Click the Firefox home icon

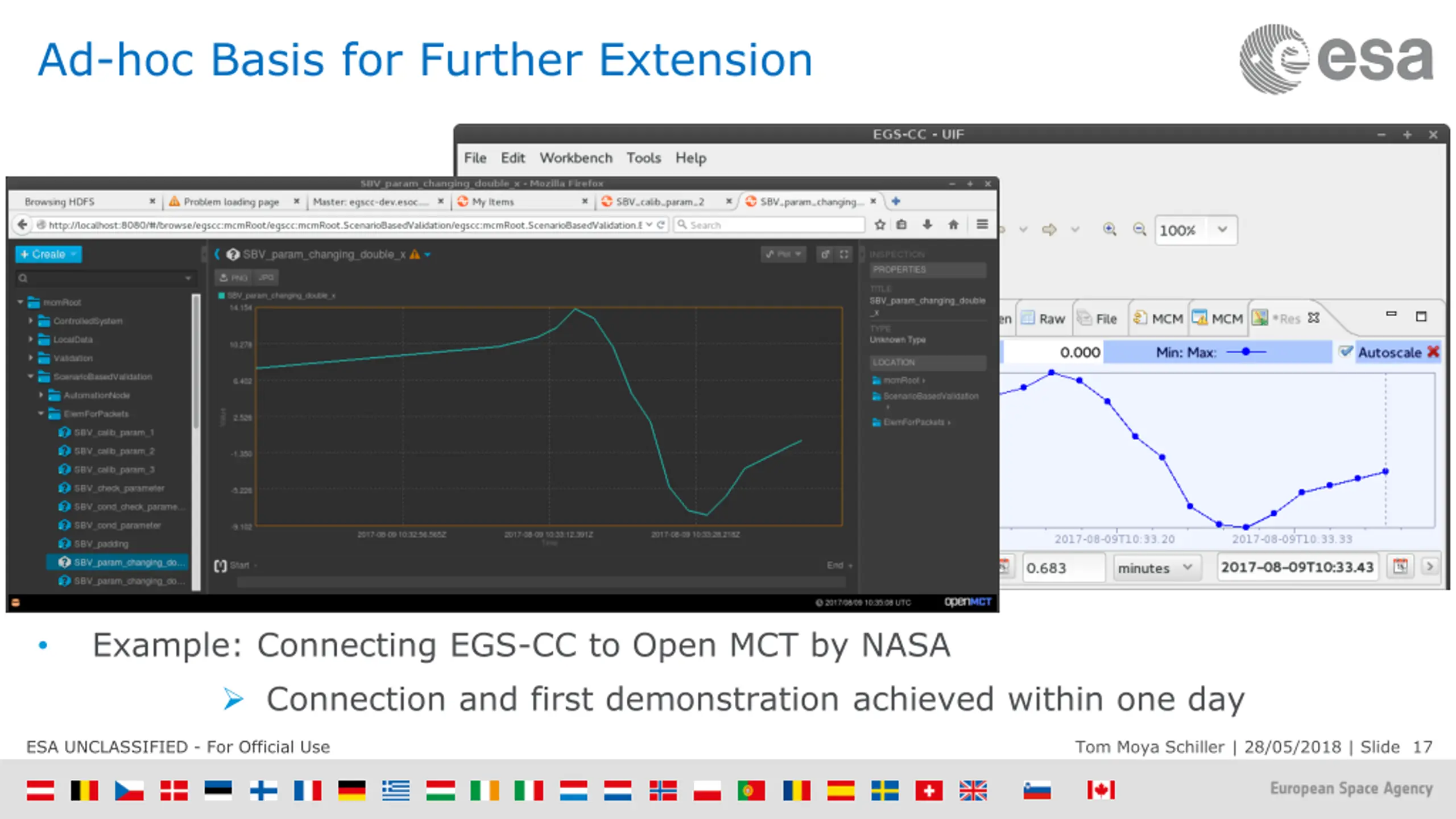coord(953,225)
